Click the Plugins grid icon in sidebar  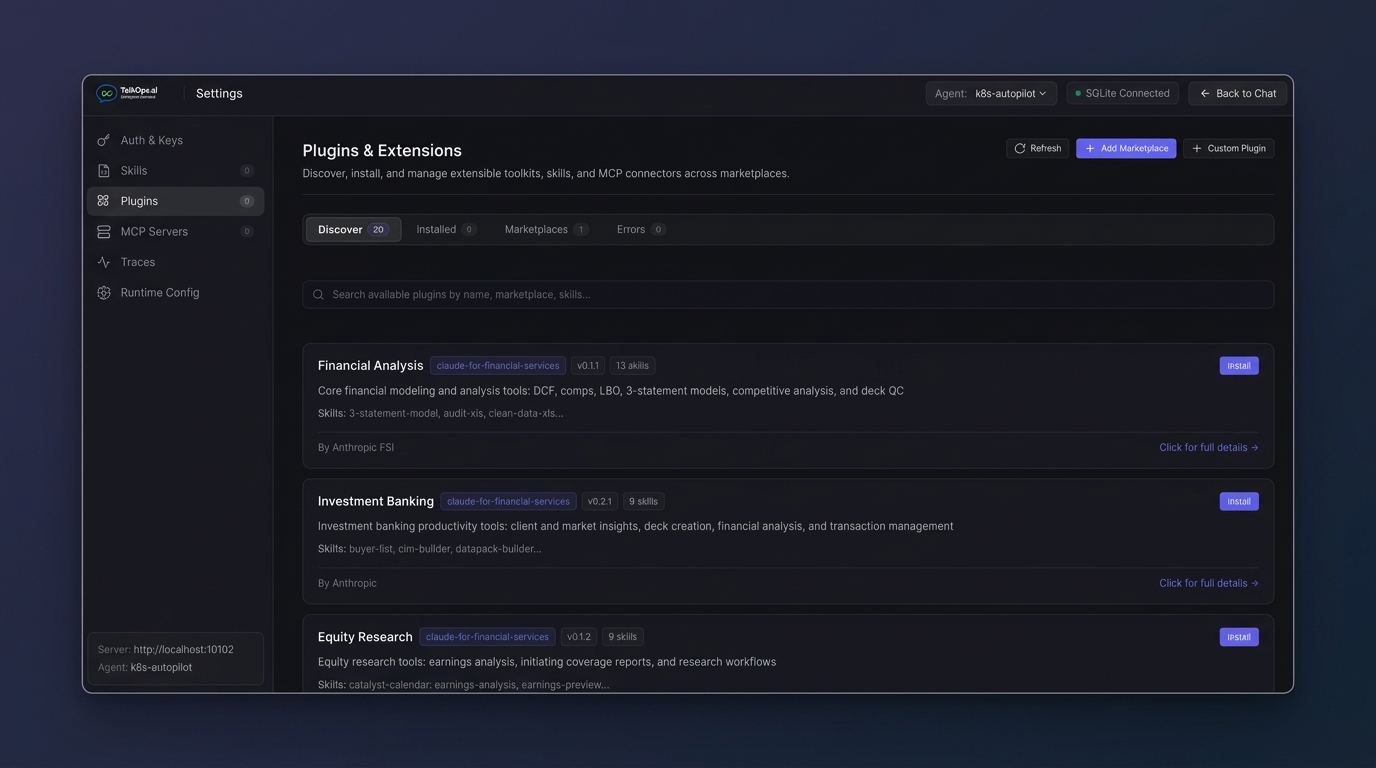point(103,201)
